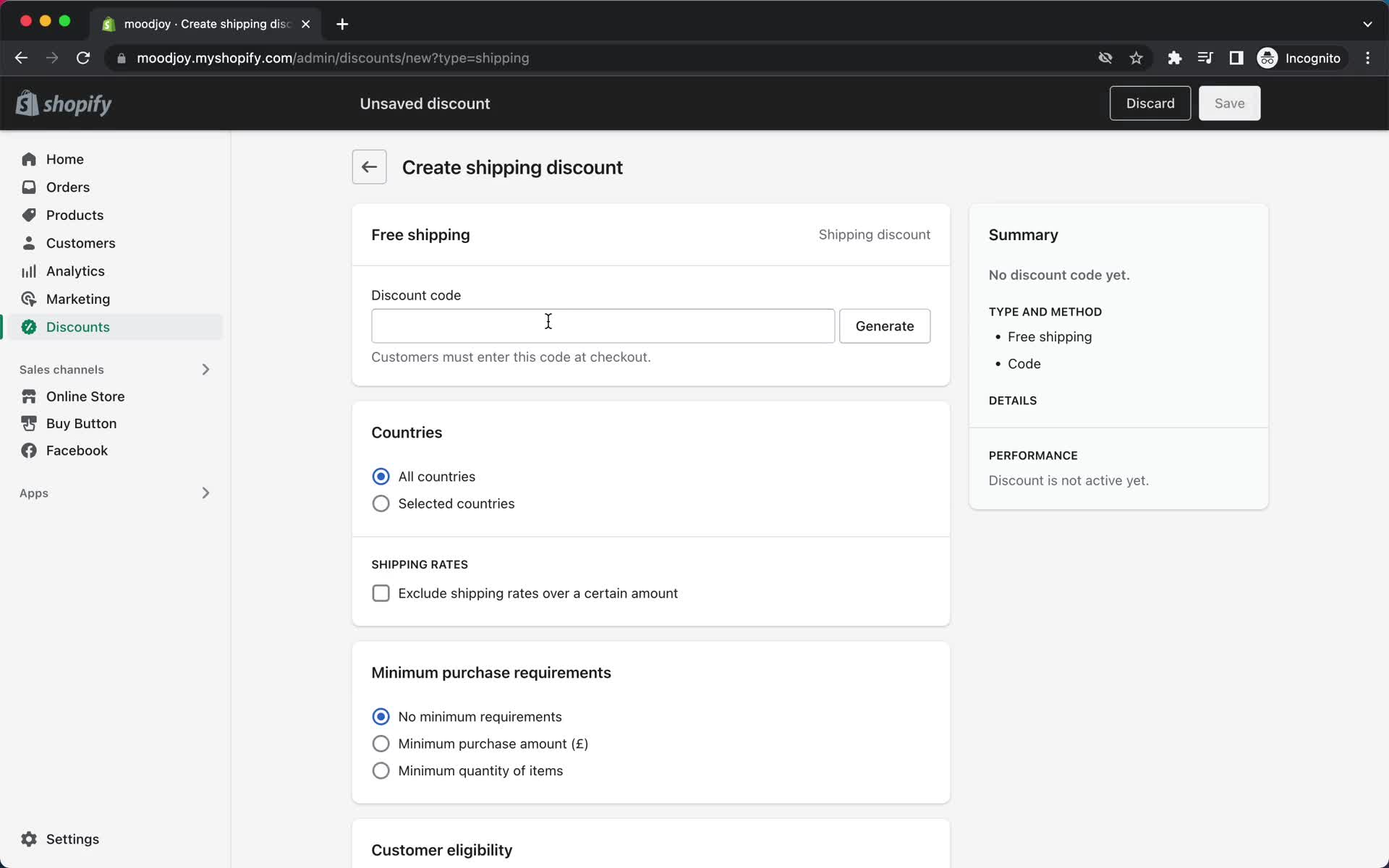Open Online Store sales channel

85,396
